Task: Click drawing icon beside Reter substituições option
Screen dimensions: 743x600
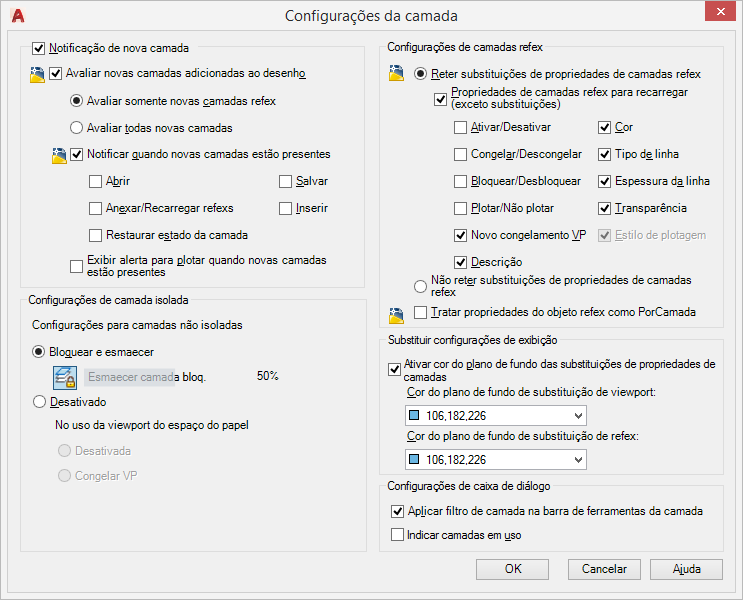Action: coord(396,74)
